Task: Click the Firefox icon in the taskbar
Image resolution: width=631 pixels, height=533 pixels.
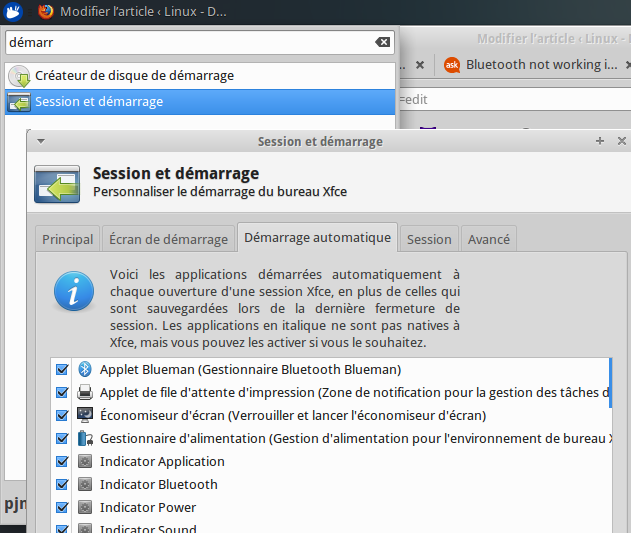Action: click(46, 12)
